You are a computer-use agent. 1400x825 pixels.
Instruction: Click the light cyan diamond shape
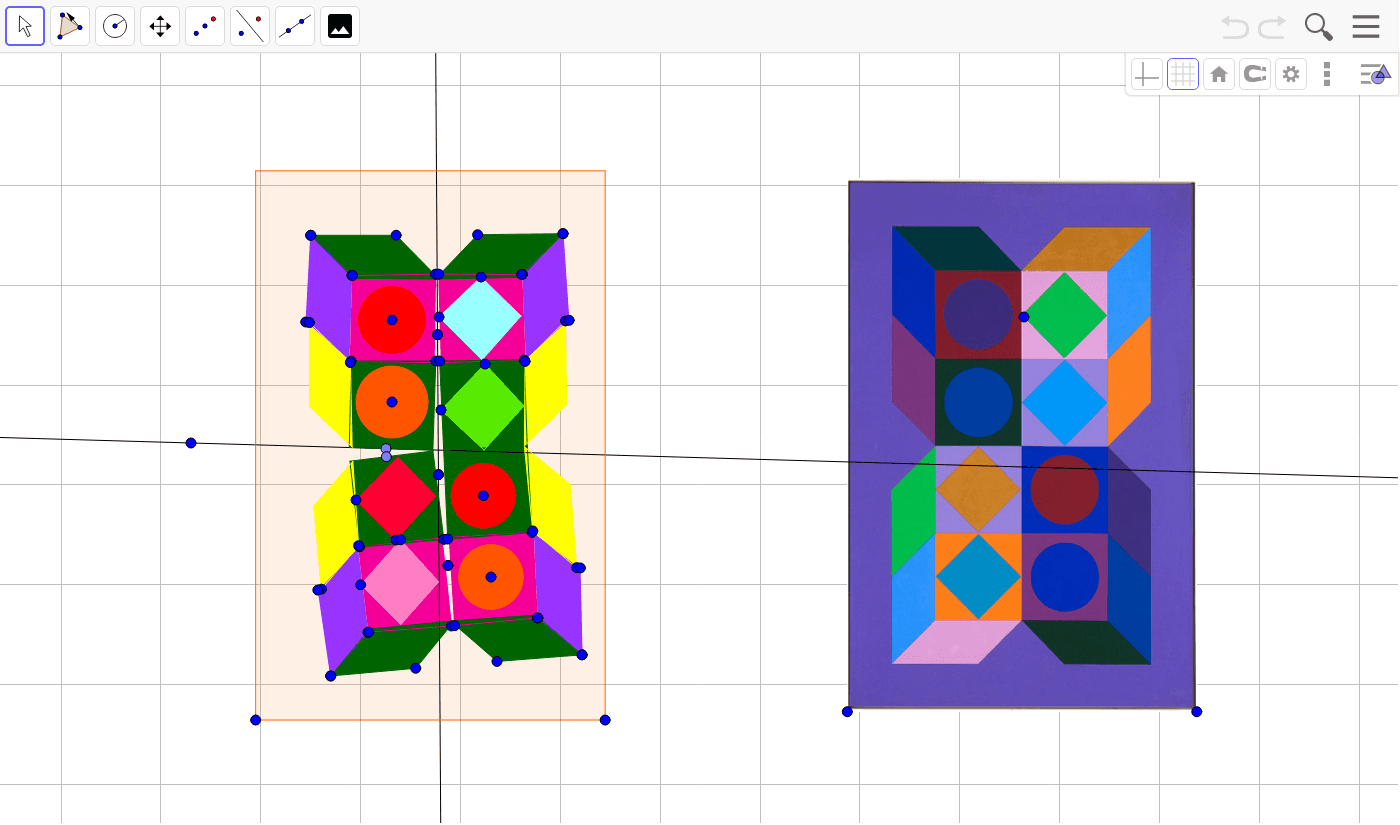pos(482,318)
